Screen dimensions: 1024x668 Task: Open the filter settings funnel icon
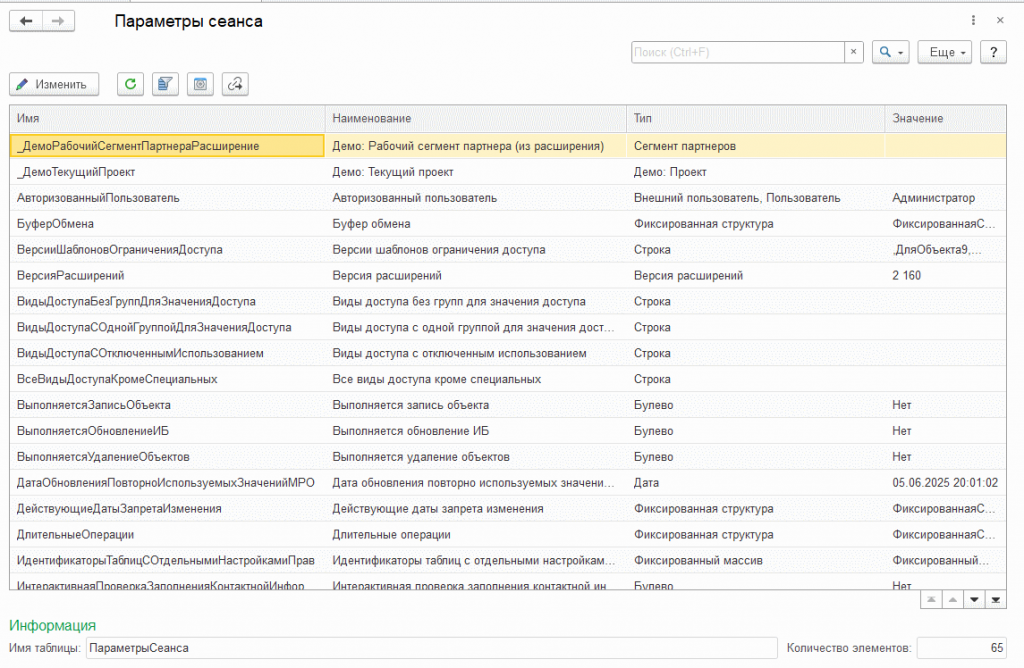(165, 84)
